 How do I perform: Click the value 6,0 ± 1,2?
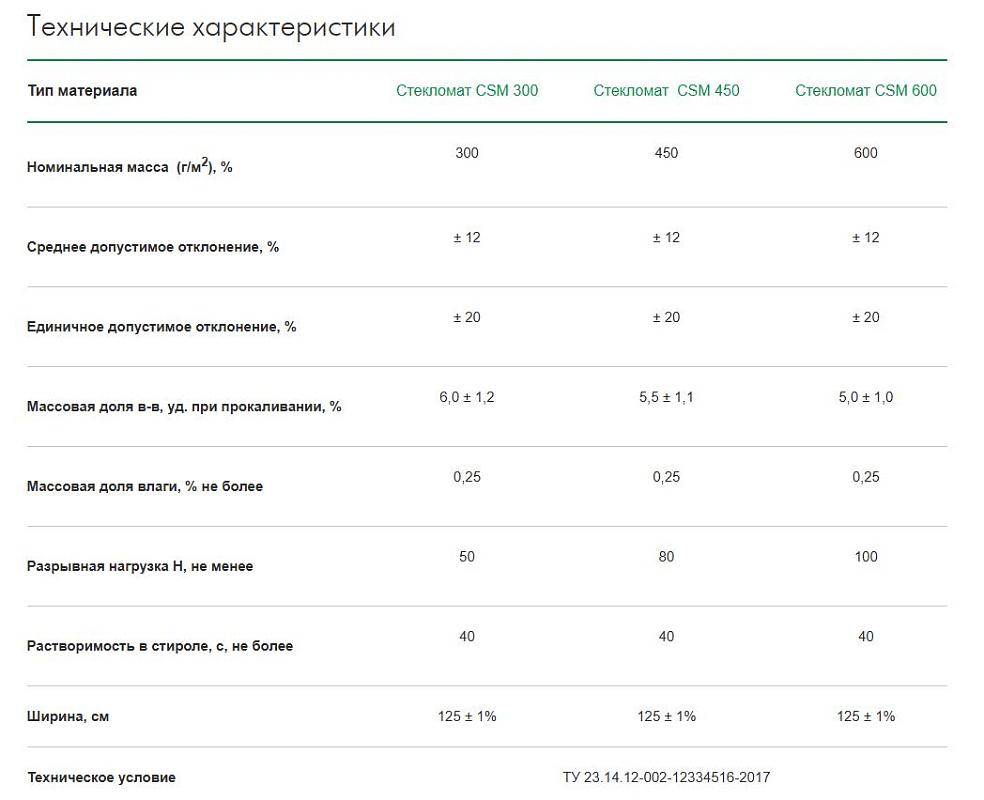[x=466, y=397]
